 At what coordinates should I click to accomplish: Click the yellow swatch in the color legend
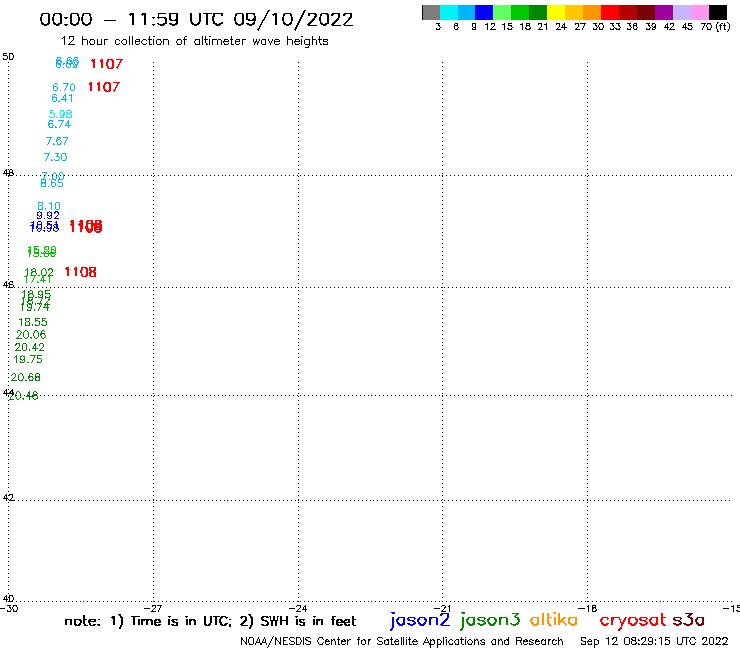556,12
